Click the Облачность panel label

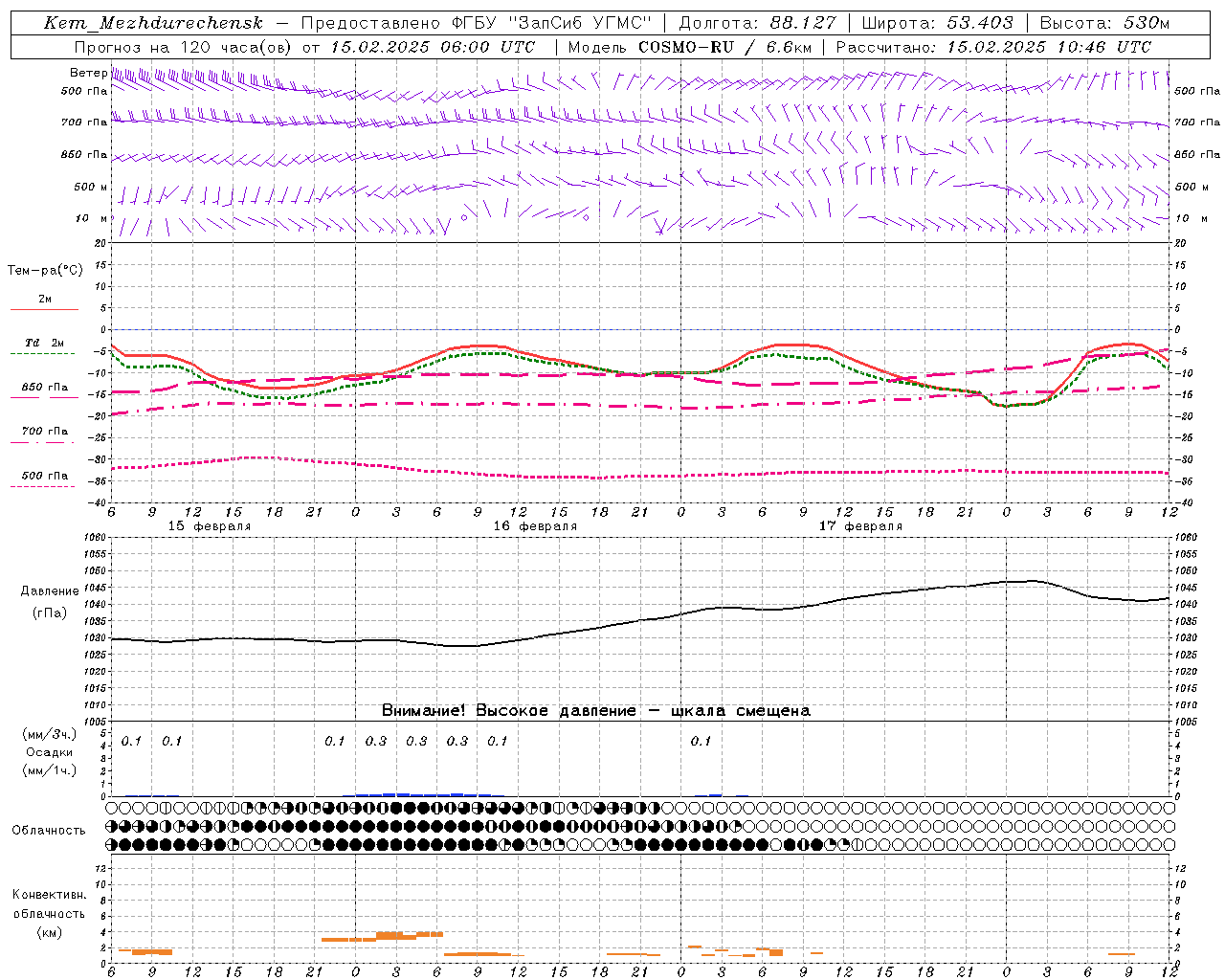(49, 831)
